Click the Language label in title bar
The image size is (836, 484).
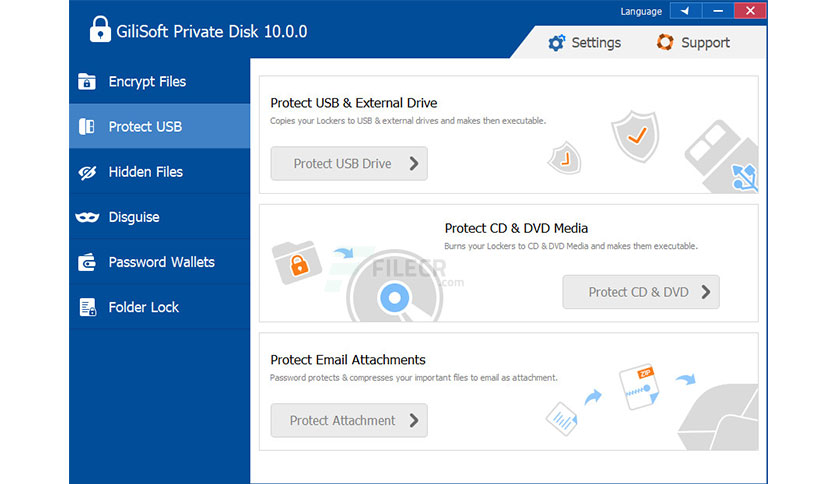[641, 11]
